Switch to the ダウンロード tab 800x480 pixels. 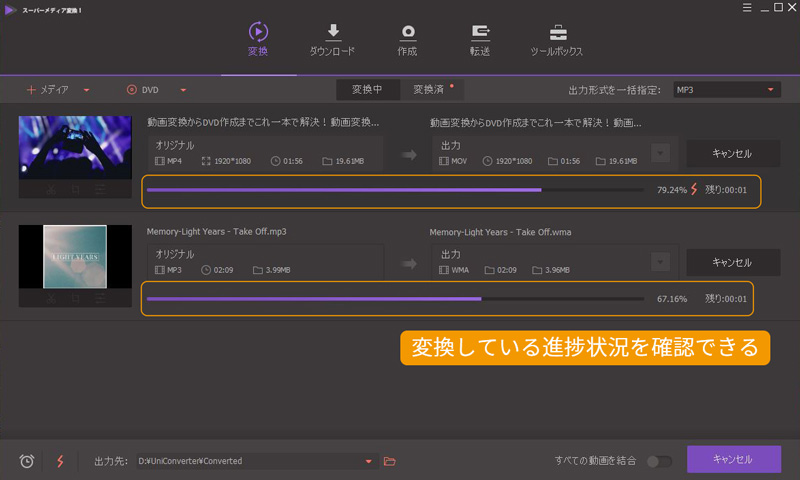pyautogui.click(x=332, y=39)
